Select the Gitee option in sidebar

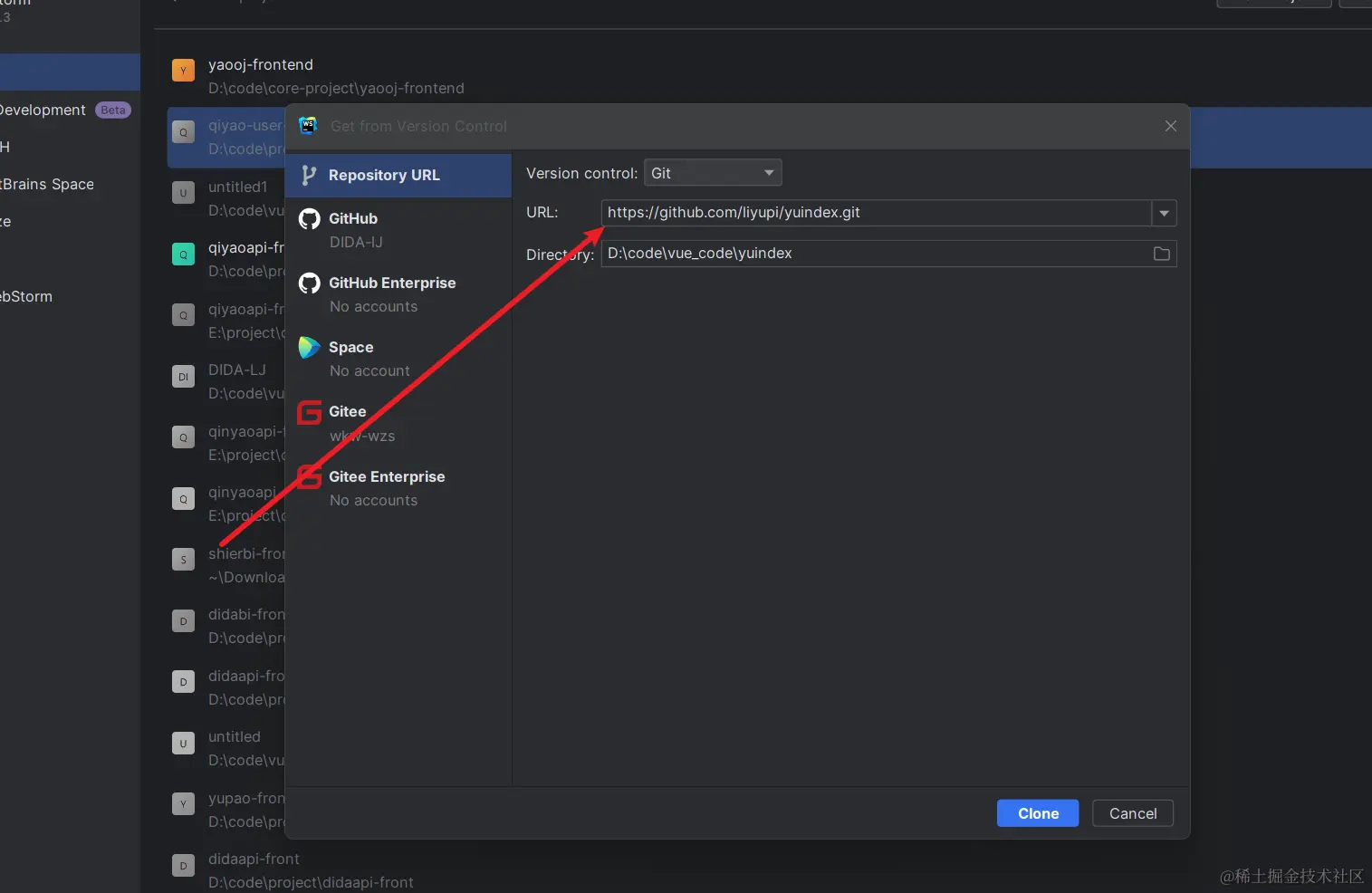point(398,423)
